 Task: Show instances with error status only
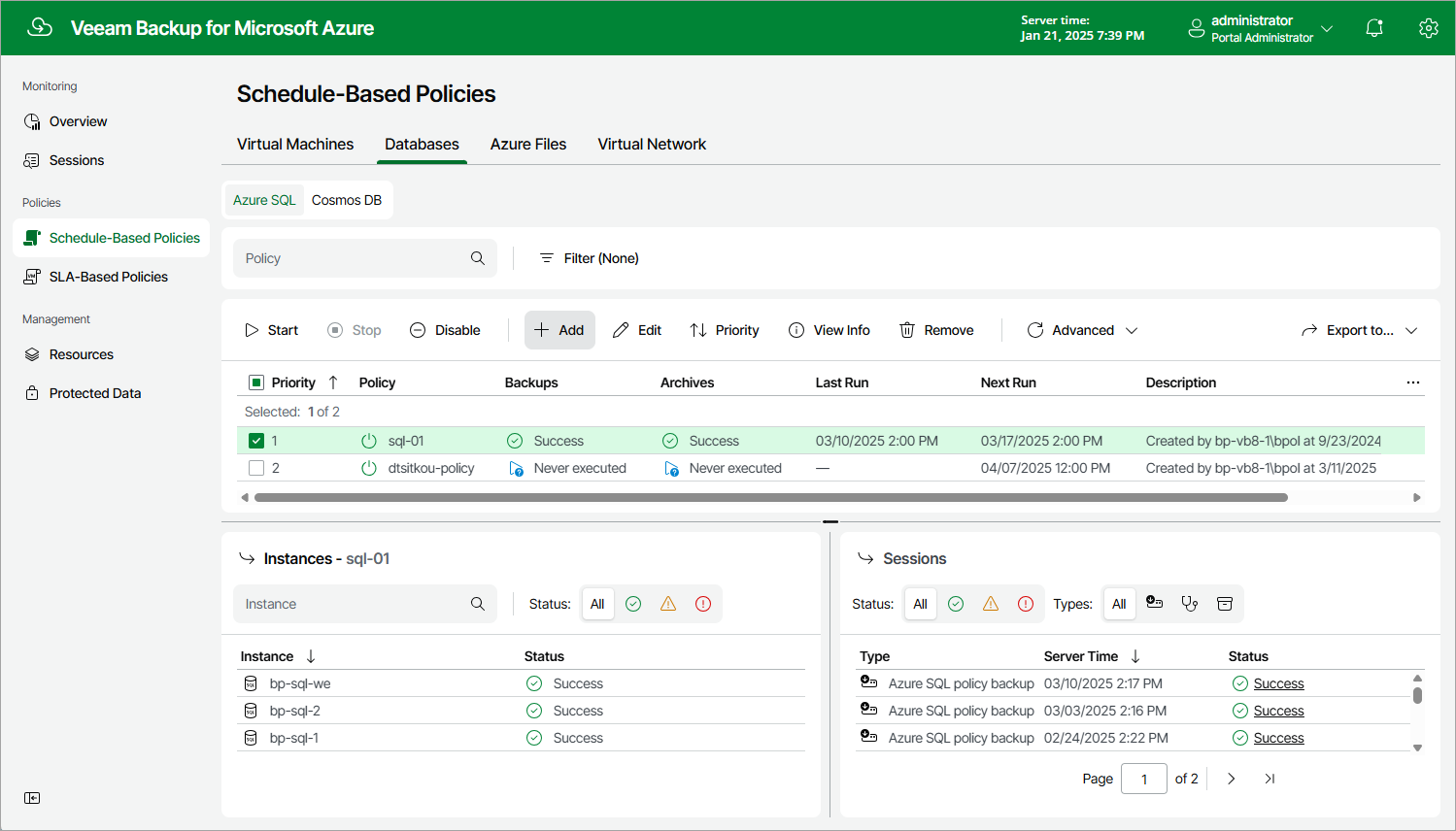(703, 604)
